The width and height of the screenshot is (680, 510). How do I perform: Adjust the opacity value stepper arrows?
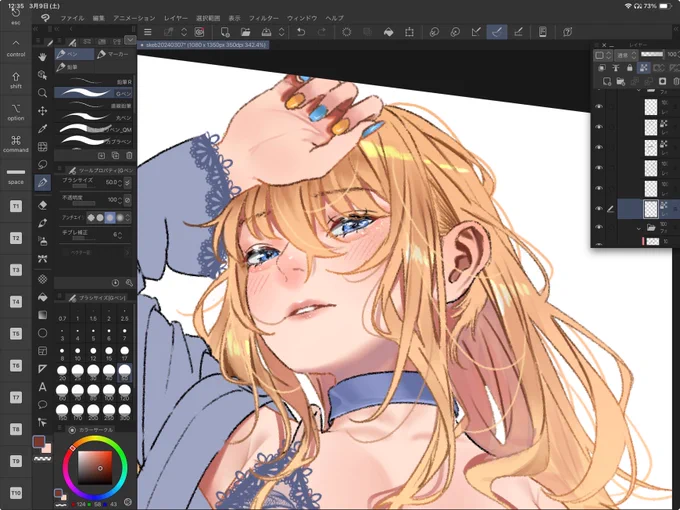click(120, 200)
